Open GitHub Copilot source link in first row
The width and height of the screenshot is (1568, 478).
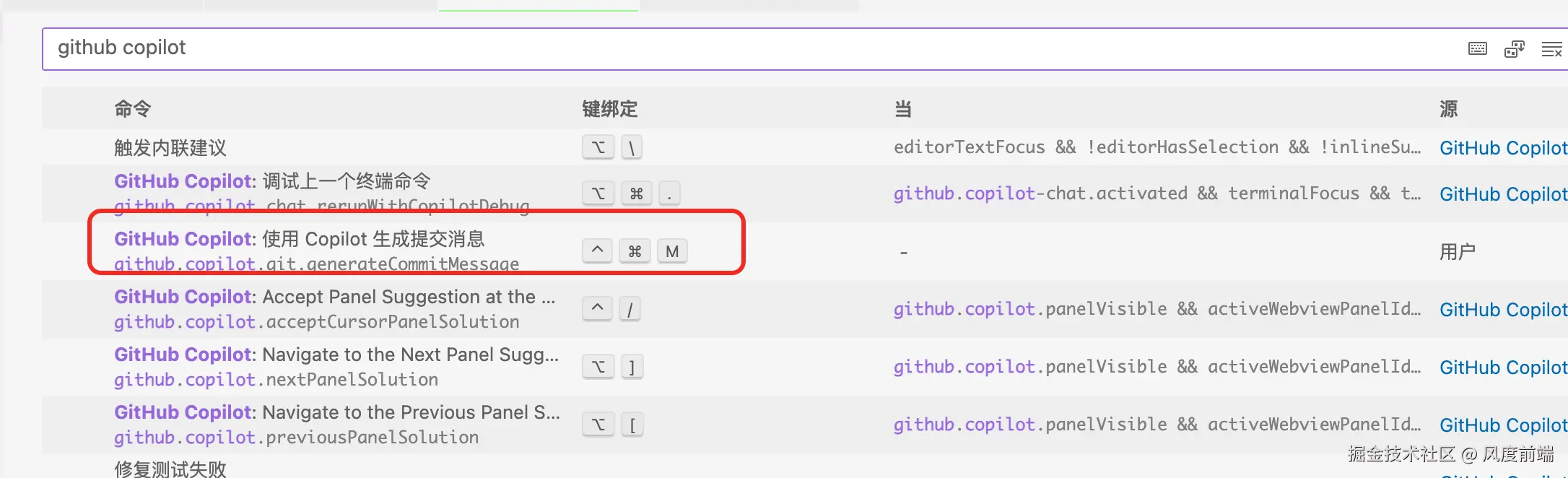[x=1503, y=148]
